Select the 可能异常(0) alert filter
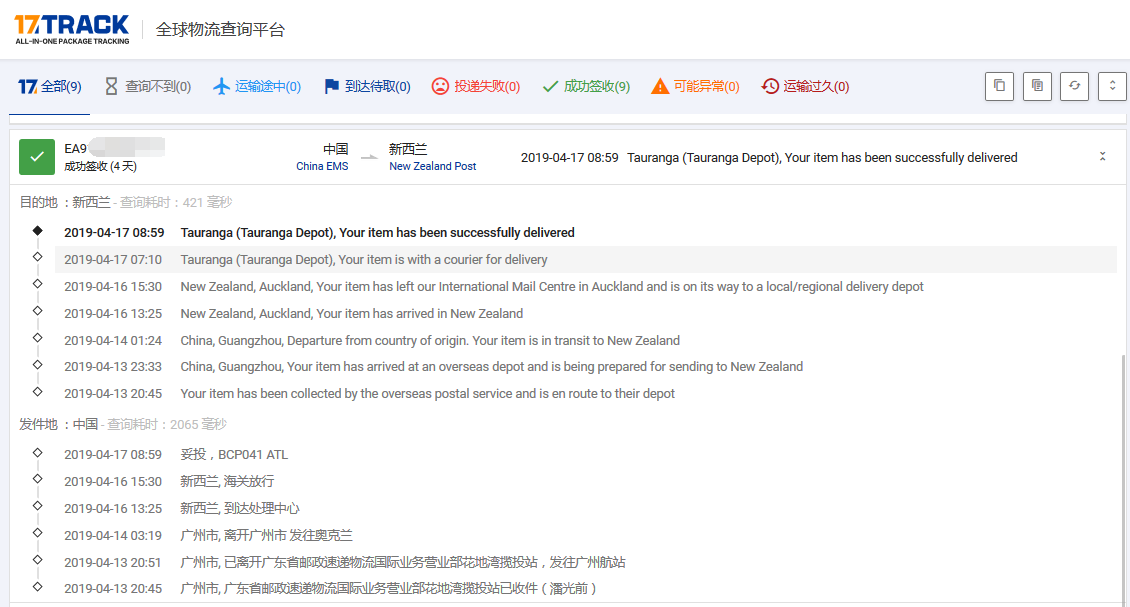The width and height of the screenshot is (1130, 607). [x=695, y=87]
